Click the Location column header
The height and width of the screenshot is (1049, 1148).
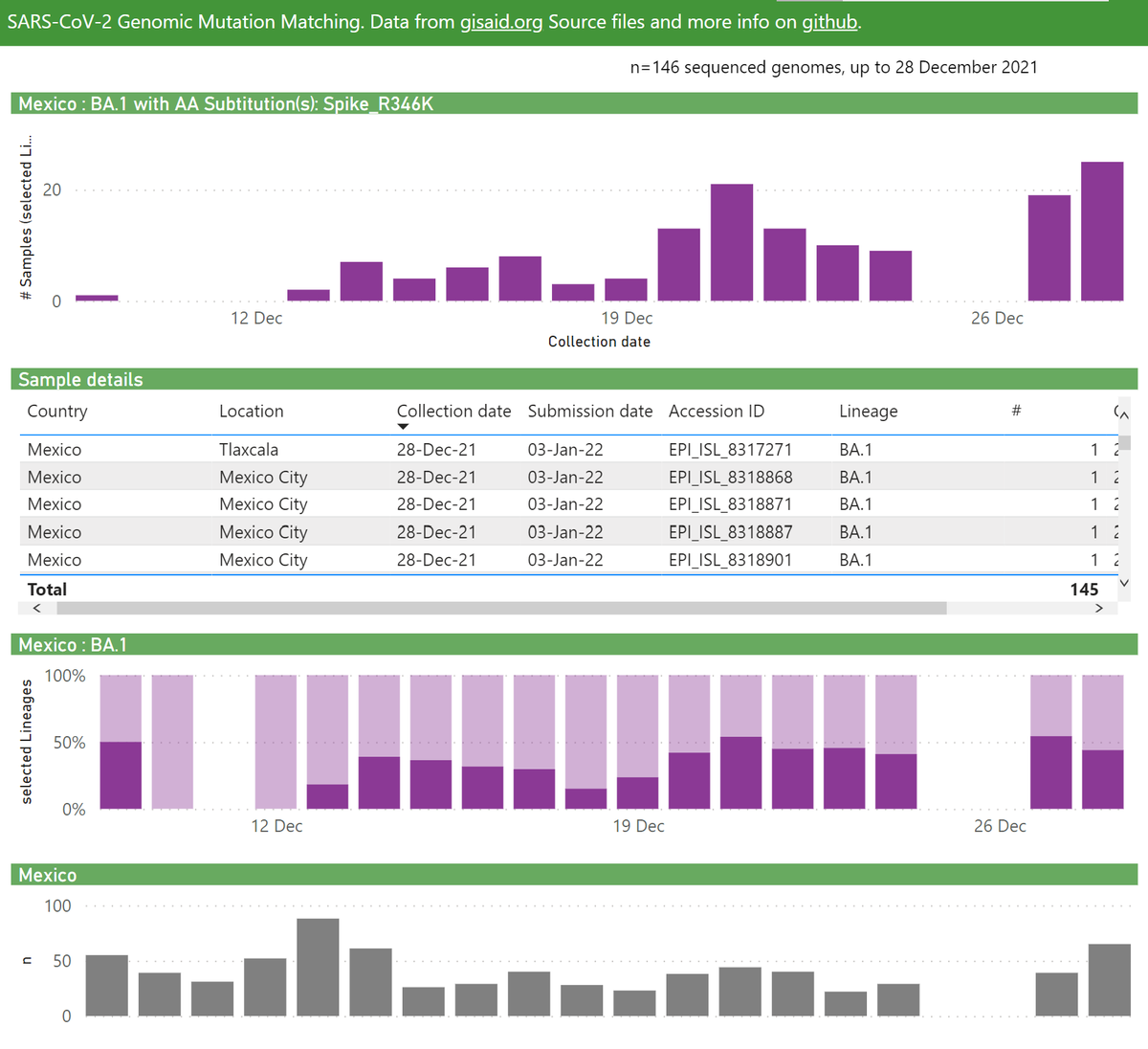point(252,412)
